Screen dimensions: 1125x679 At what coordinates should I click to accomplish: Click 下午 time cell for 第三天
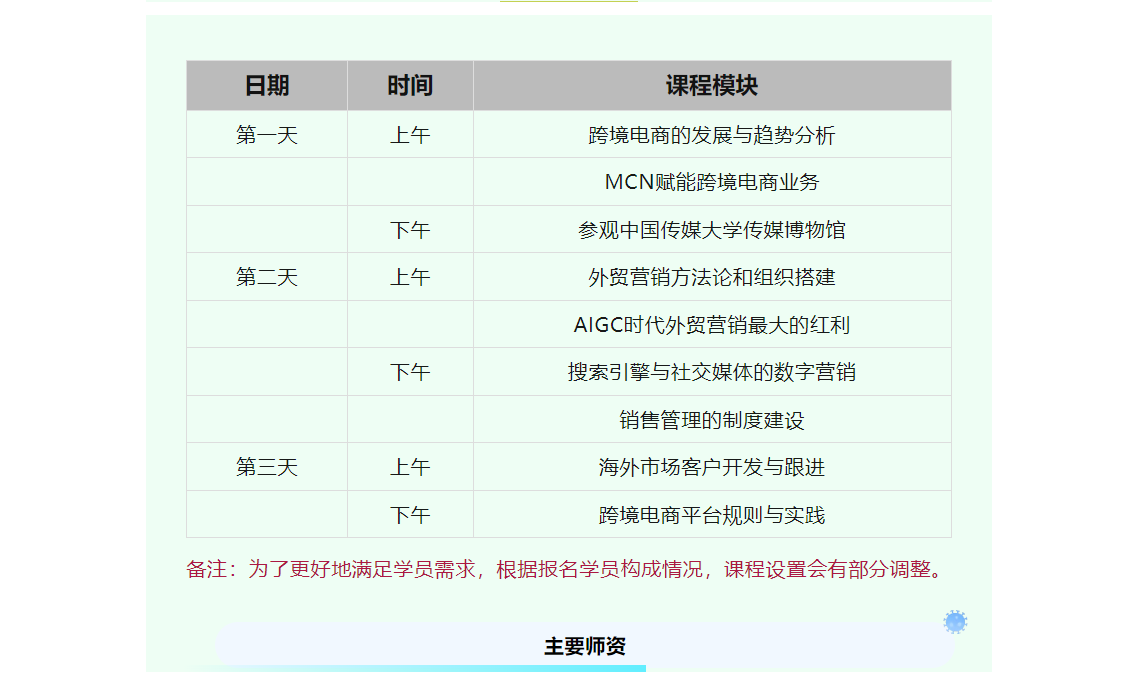point(410,515)
